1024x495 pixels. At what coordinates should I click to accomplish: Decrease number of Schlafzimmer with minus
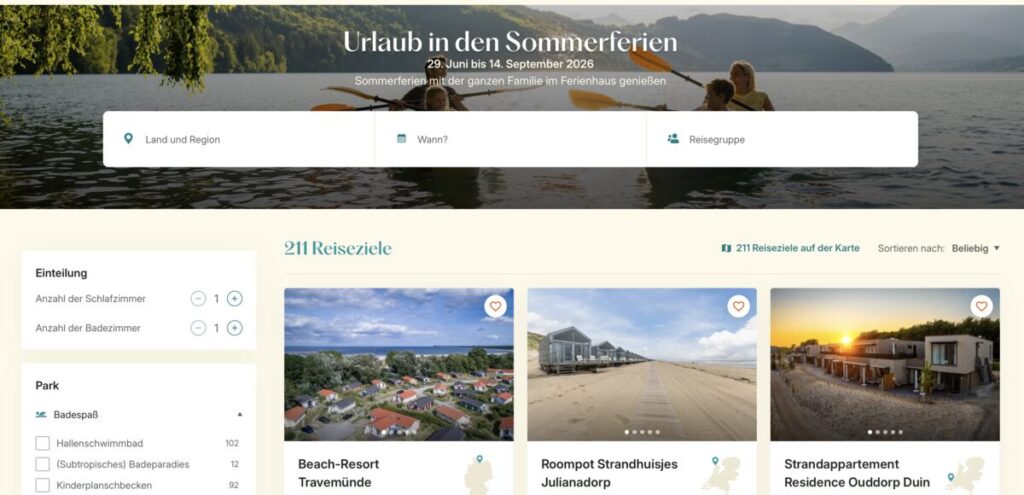[198, 298]
